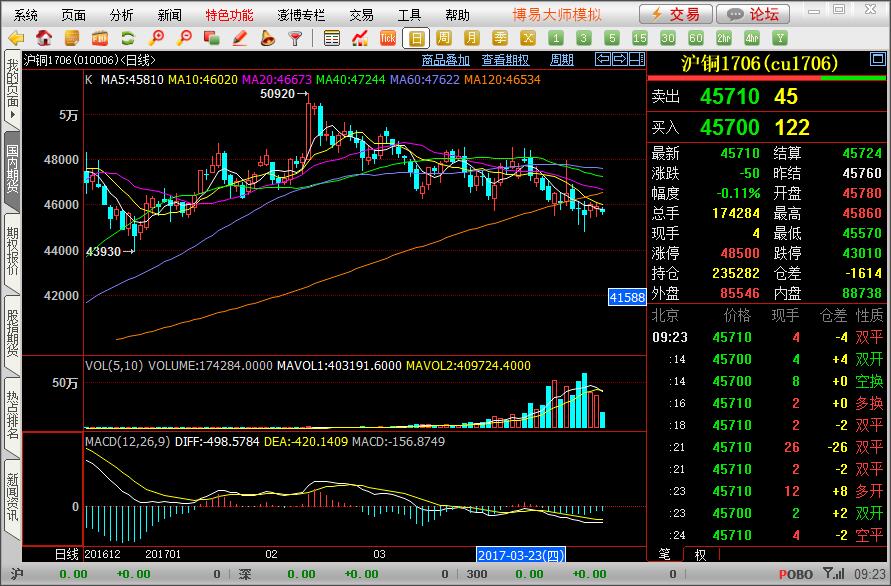891x586 pixels.
Task: Click the funnel filter icon
Action: click(x=295, y=38)
